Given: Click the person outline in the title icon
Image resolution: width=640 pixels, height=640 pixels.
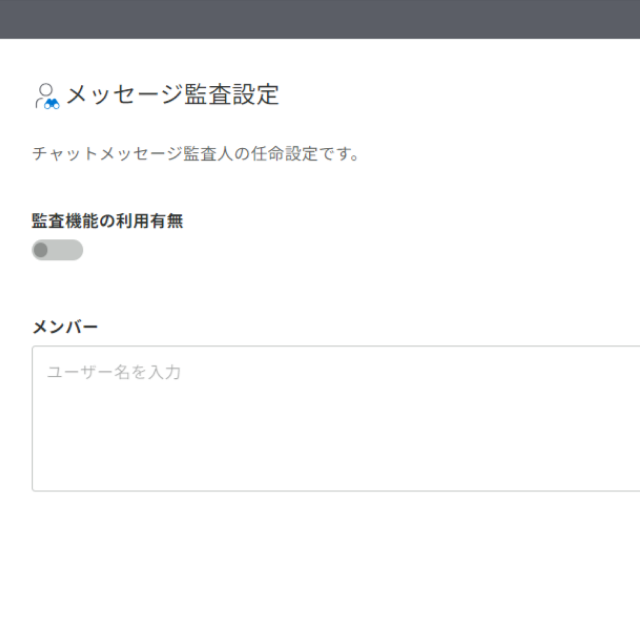Looking at the screenshot, I should [x=44, y=94].
